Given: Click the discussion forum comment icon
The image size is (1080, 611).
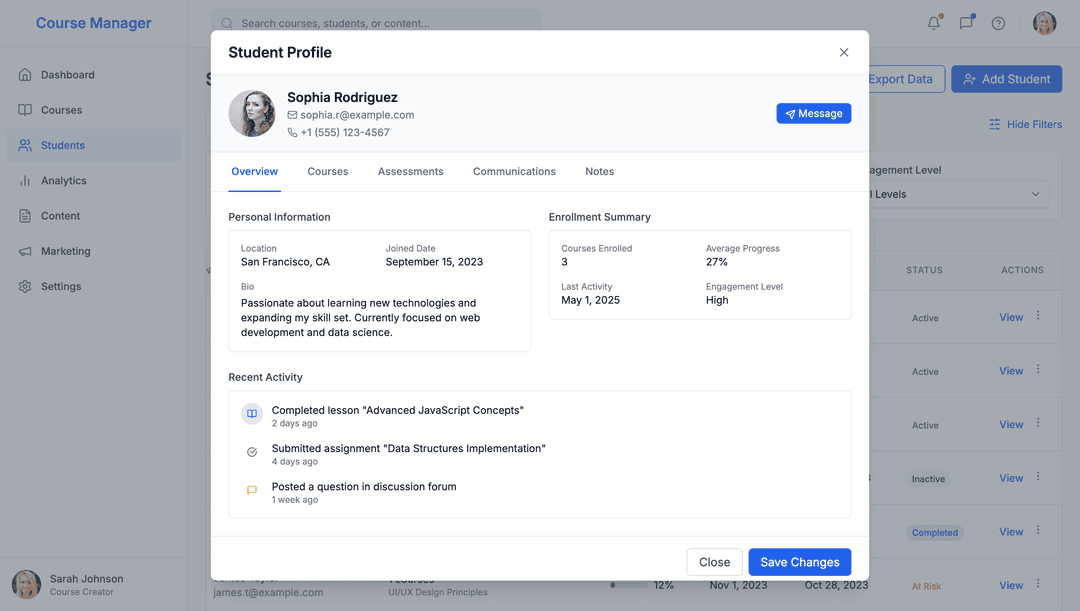Looking at the screenshot, I should pyautogui.click(x=252, y=490).
